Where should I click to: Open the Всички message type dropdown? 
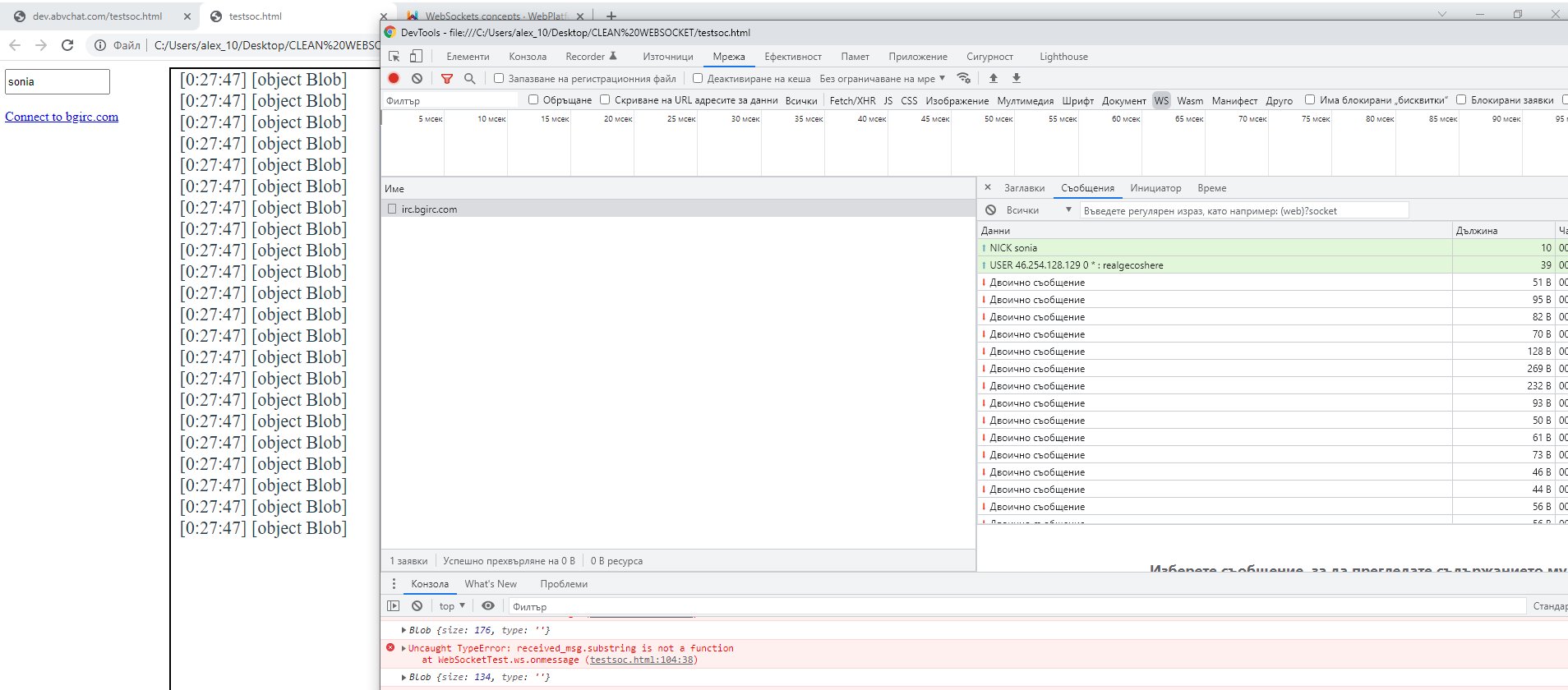1039,210
